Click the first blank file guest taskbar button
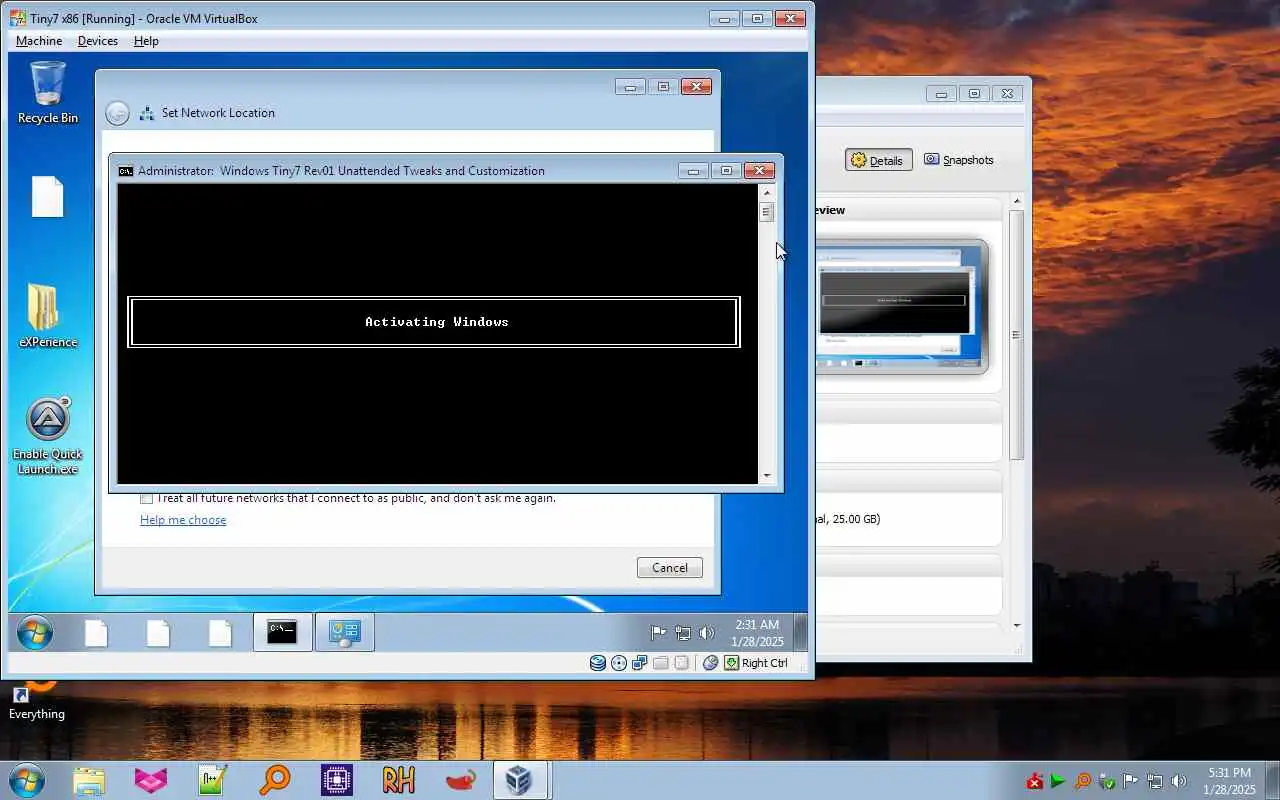This screenshot has height=800, width=1280. pyautogui.click(x=96, y=633)
